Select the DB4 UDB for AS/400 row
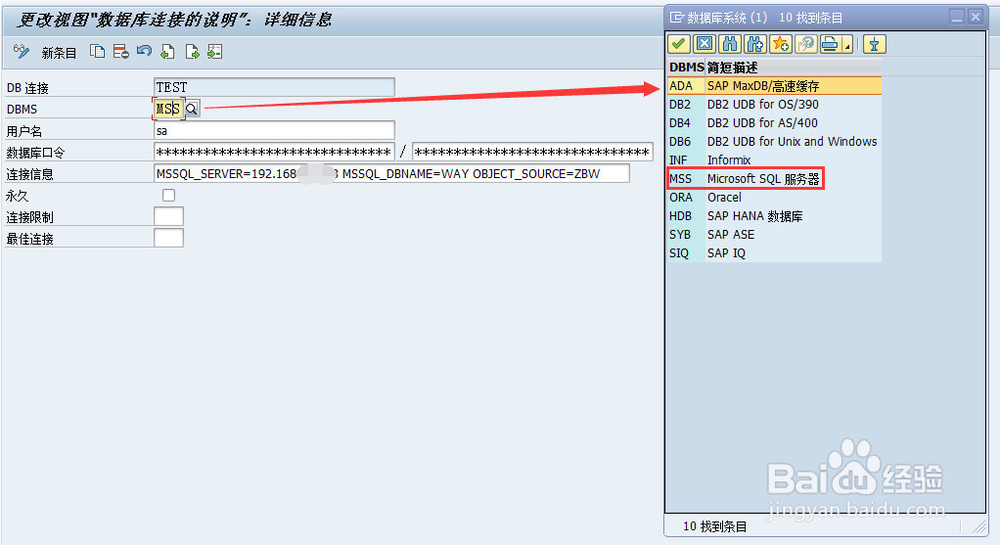Screen dimensions: 1000x545 tap(774, 123)
